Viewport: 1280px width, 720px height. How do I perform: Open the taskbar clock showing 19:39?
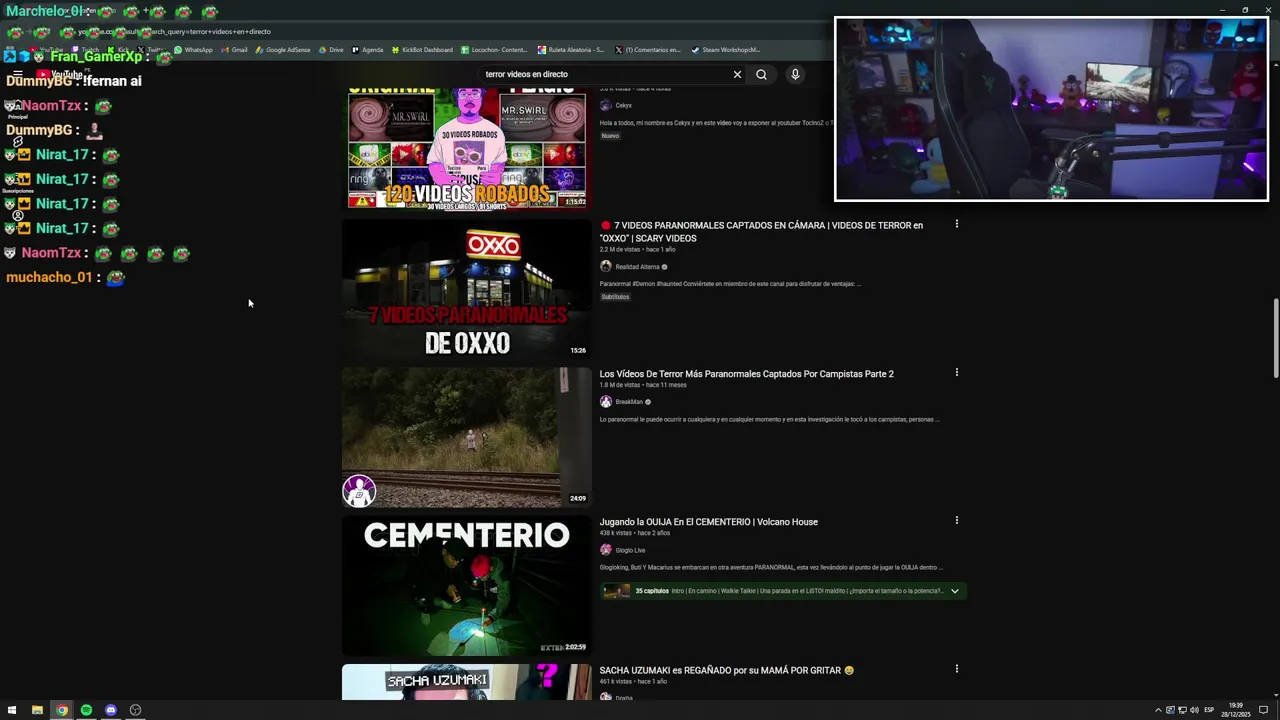[x=1236, y=710]
